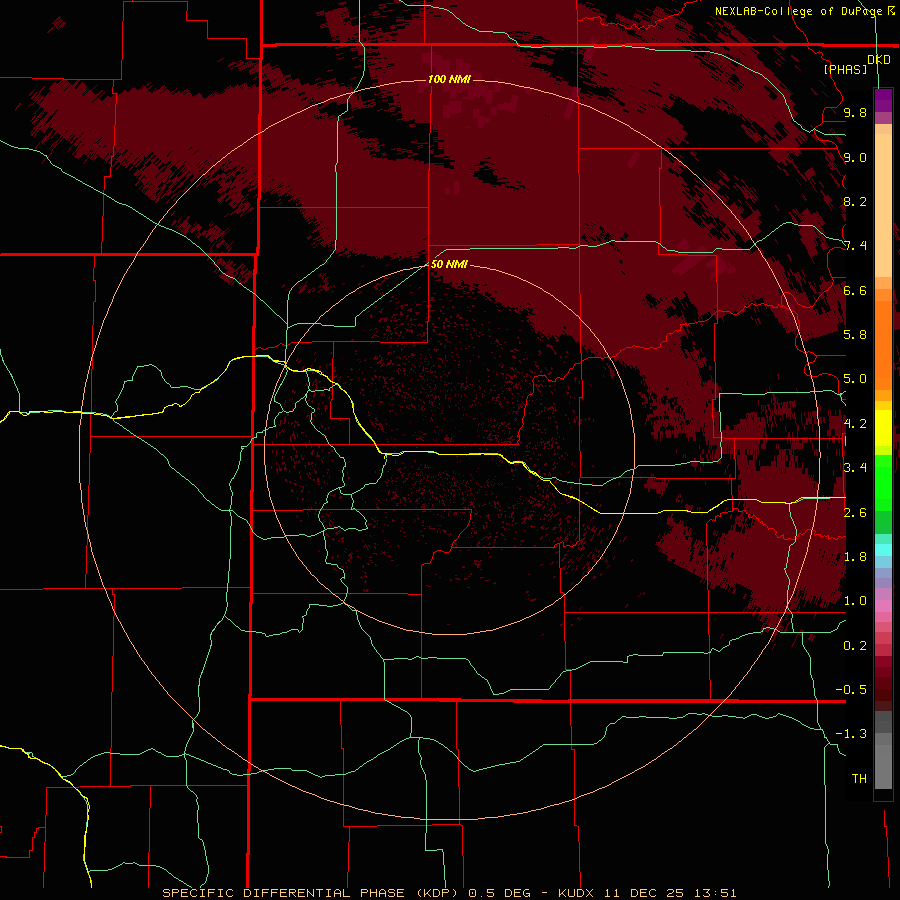Select the 7.4 value on color scale
Image resolution: width=900 pixels, height=900 pixels.
855,246
